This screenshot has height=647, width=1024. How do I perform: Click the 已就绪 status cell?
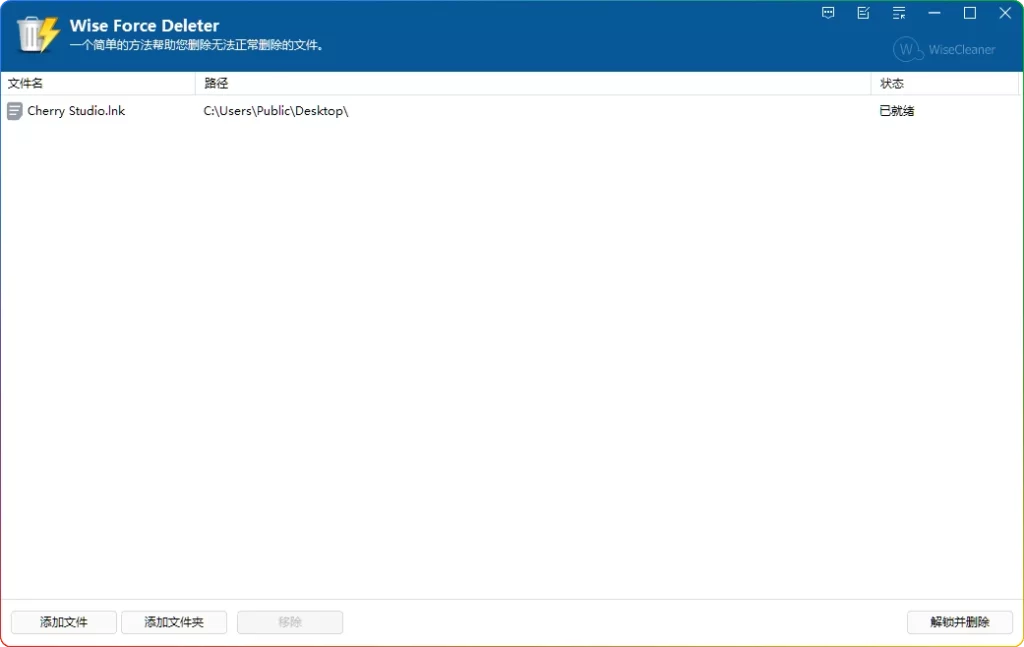pyautogui.click(x=897, y=111)
